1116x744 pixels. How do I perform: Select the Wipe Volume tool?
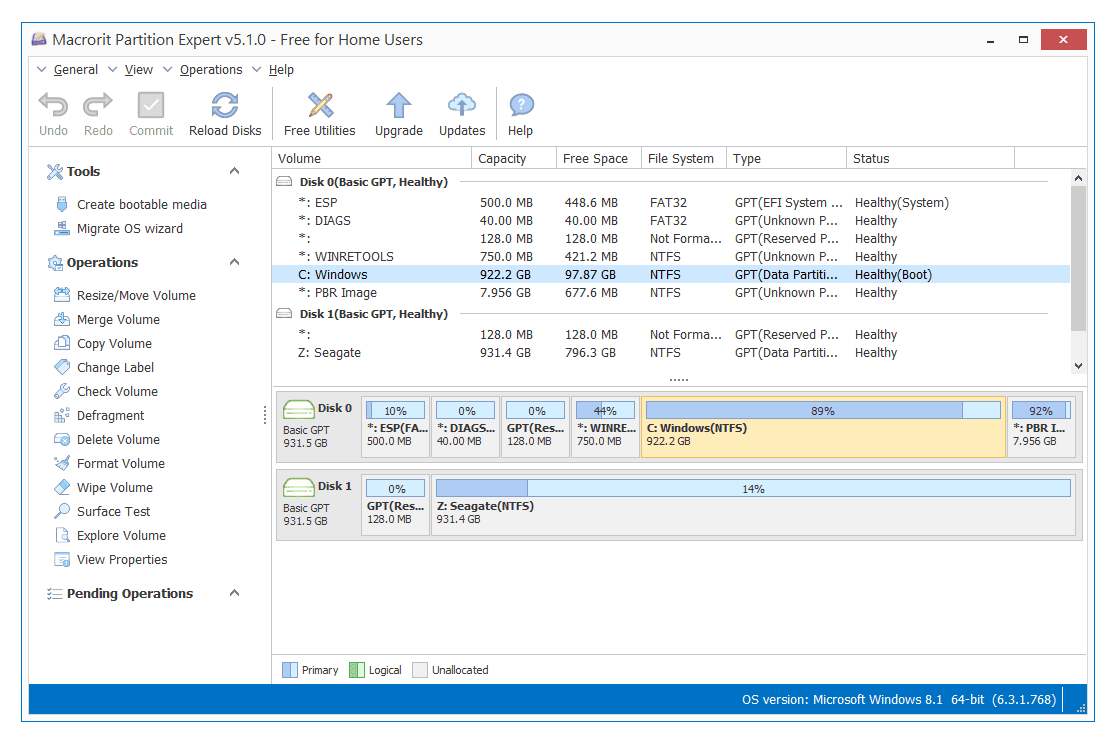(x=112, y=487)
